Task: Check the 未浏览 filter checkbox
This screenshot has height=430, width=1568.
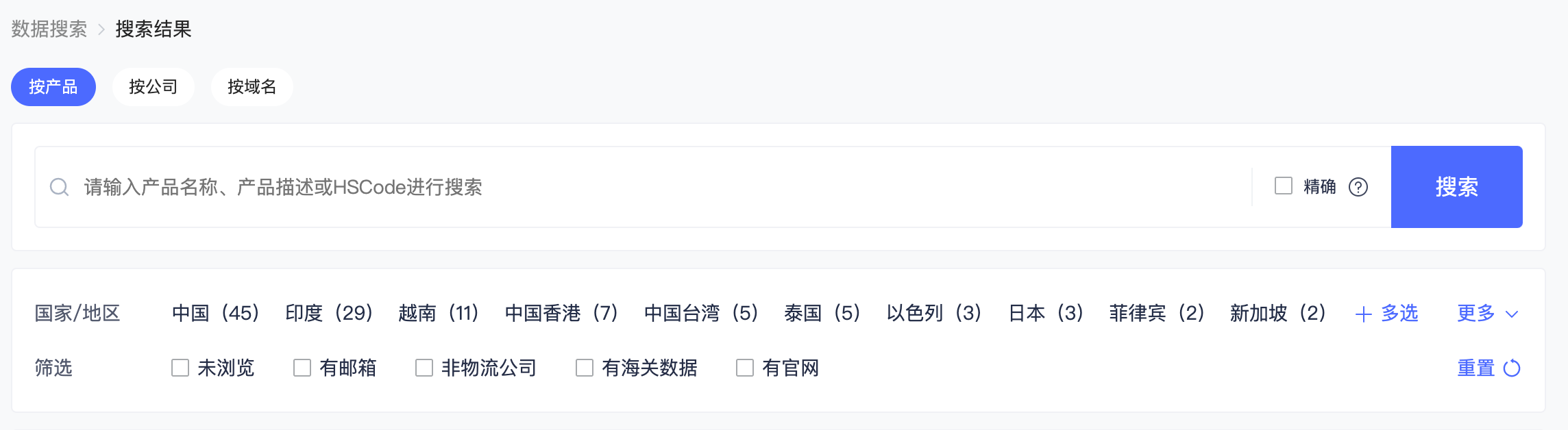Action: point(180,368)
